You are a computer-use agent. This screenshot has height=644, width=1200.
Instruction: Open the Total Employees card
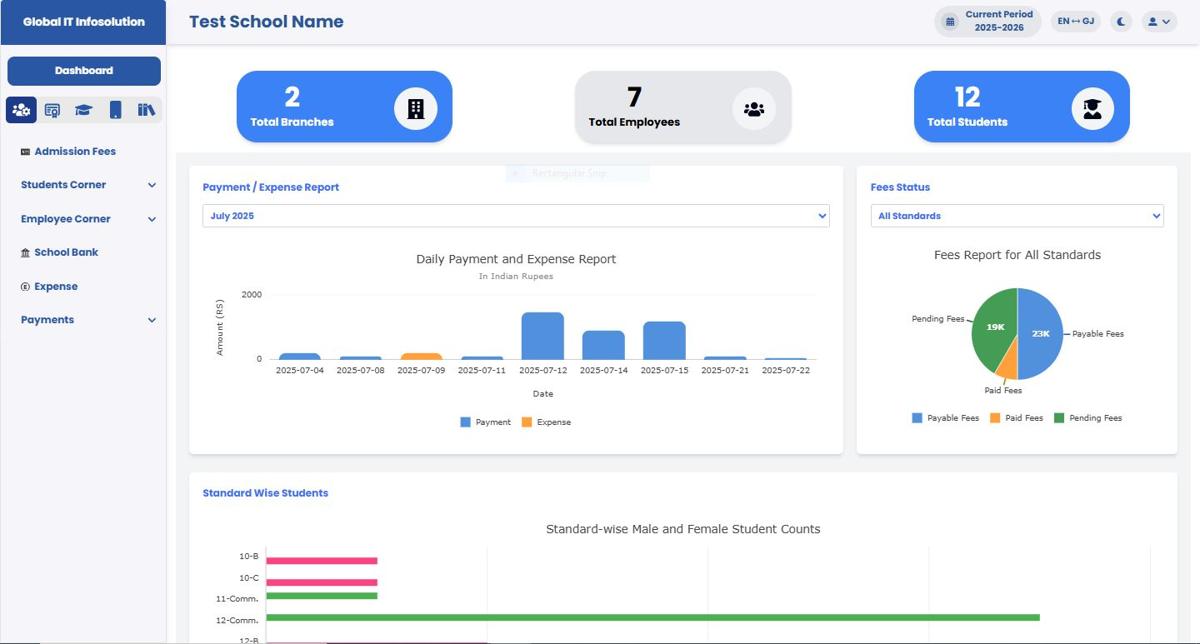click(x=683, y=107)
